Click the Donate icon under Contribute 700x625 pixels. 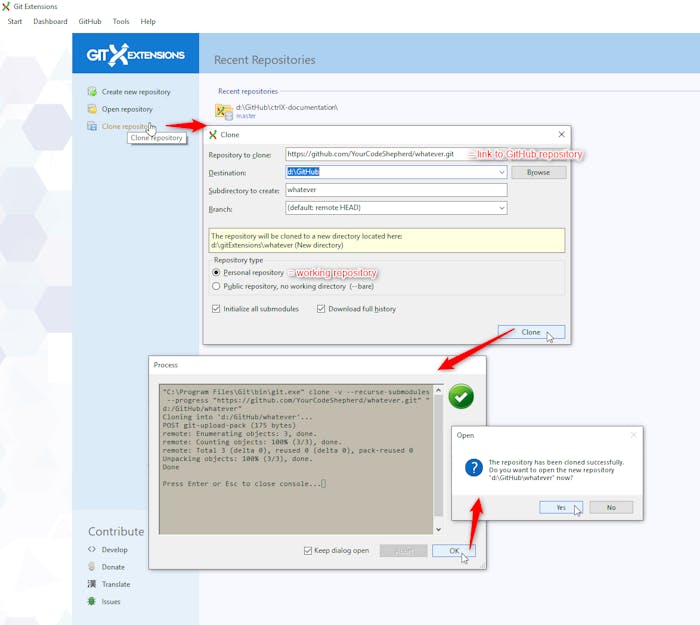coord(92,567)
